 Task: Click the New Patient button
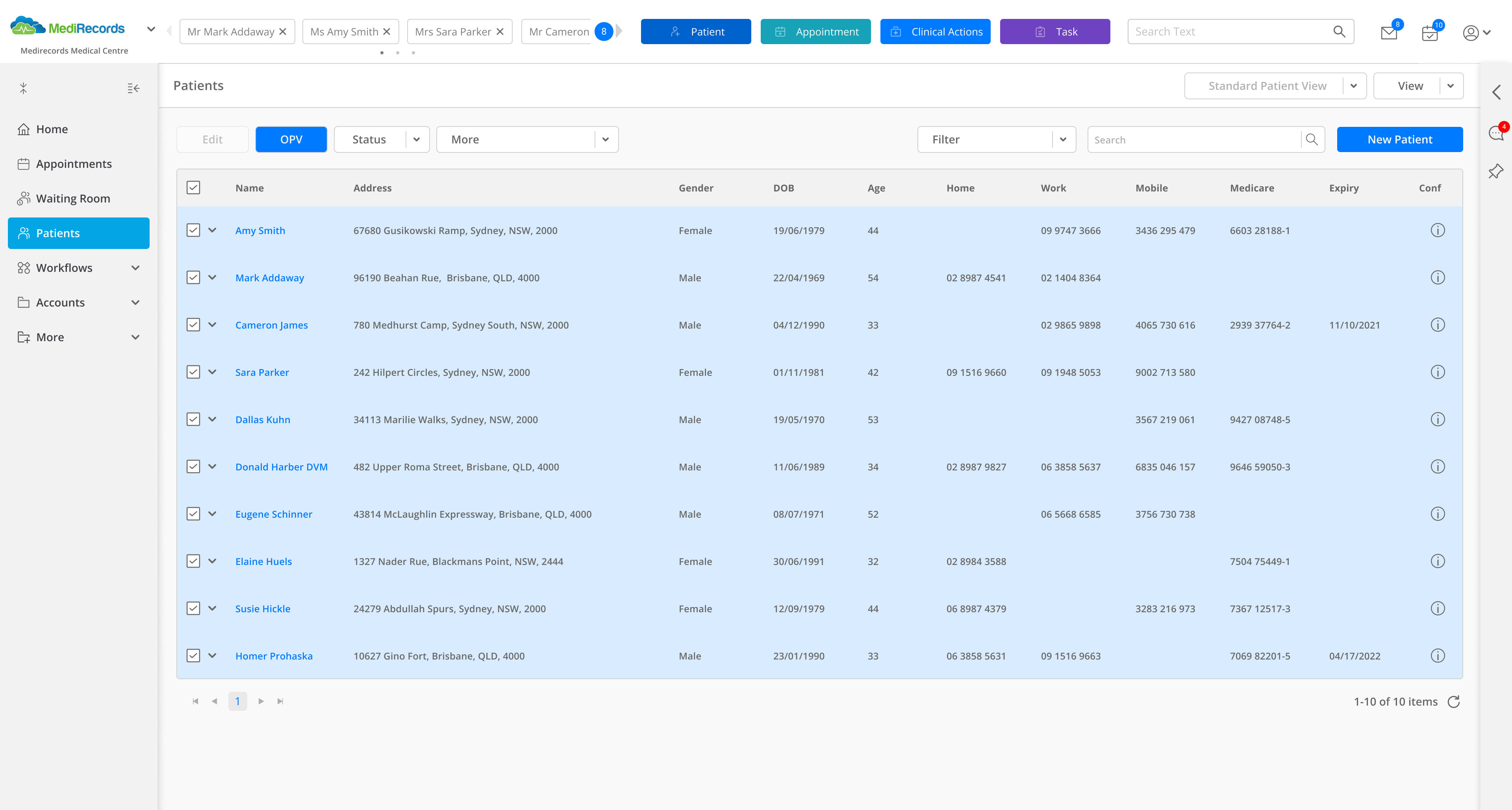(1399, 140)
